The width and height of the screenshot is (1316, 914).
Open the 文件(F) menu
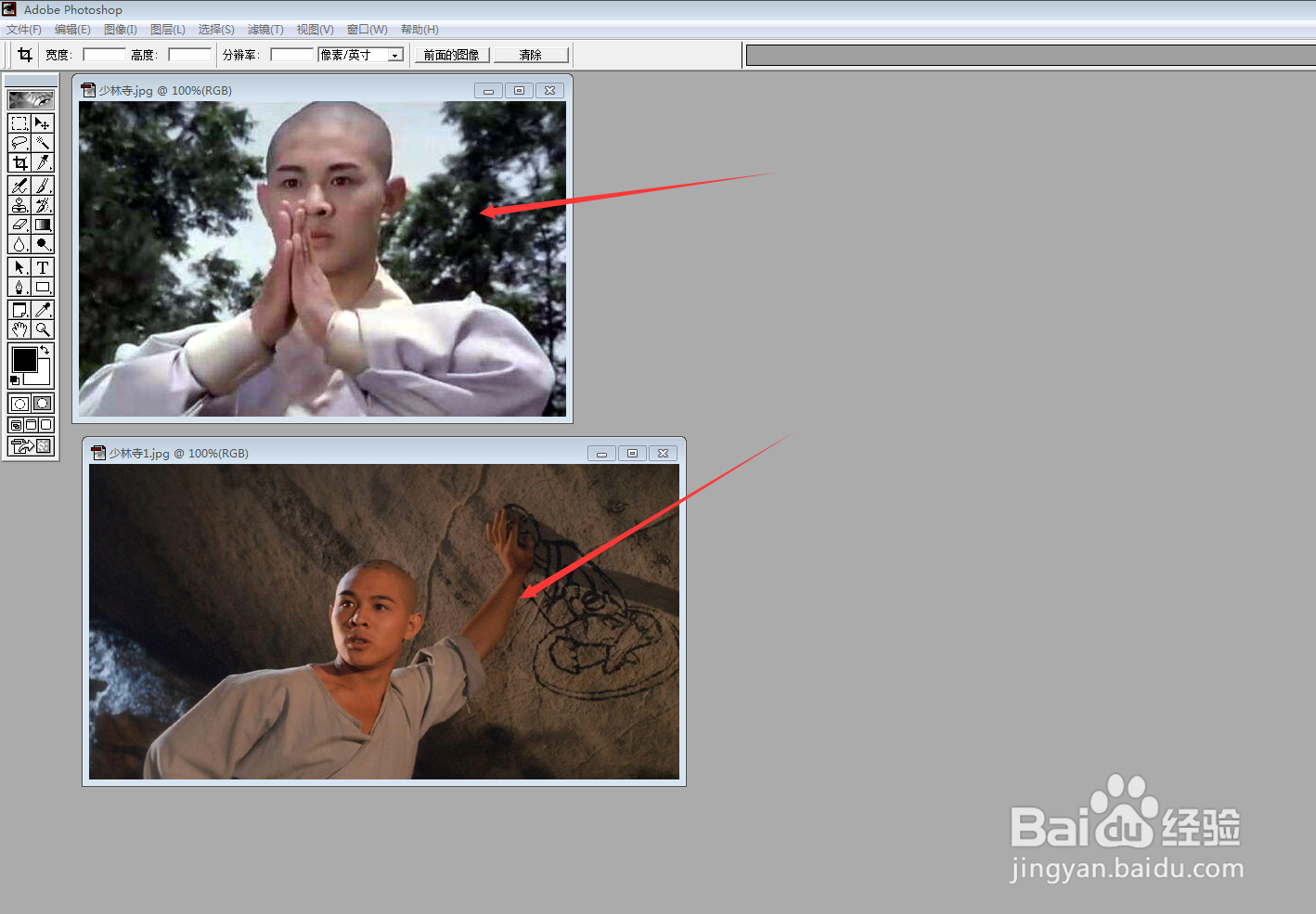coord(24,30)
